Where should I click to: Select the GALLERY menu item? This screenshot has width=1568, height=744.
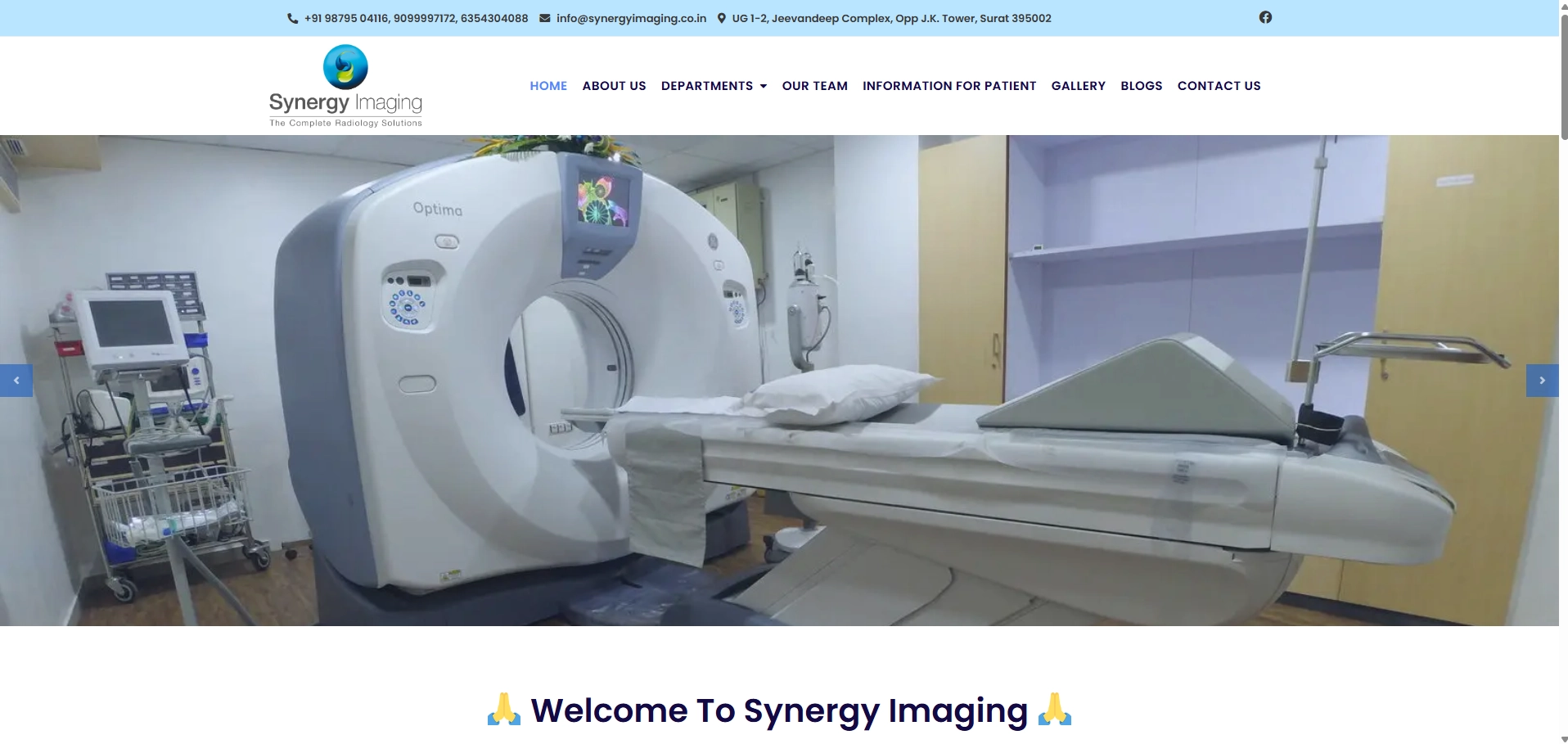1078,85
